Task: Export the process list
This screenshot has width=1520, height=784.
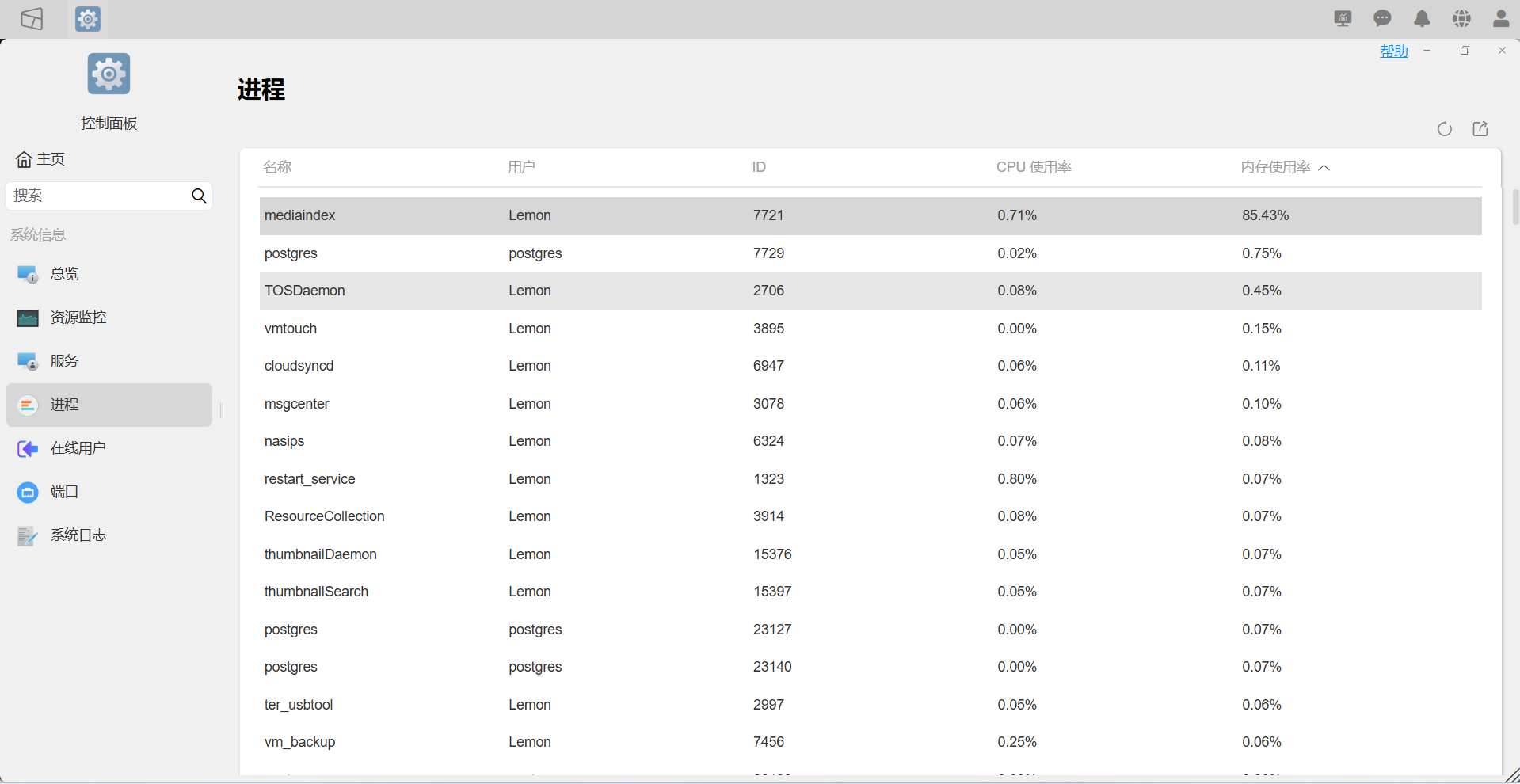Action: click(x=1480, y=129)
